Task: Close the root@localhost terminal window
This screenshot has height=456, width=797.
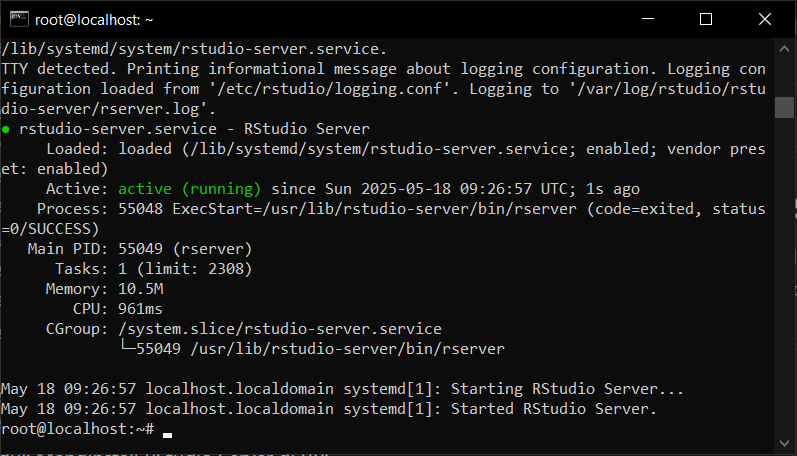Action: tap(764, 19)
